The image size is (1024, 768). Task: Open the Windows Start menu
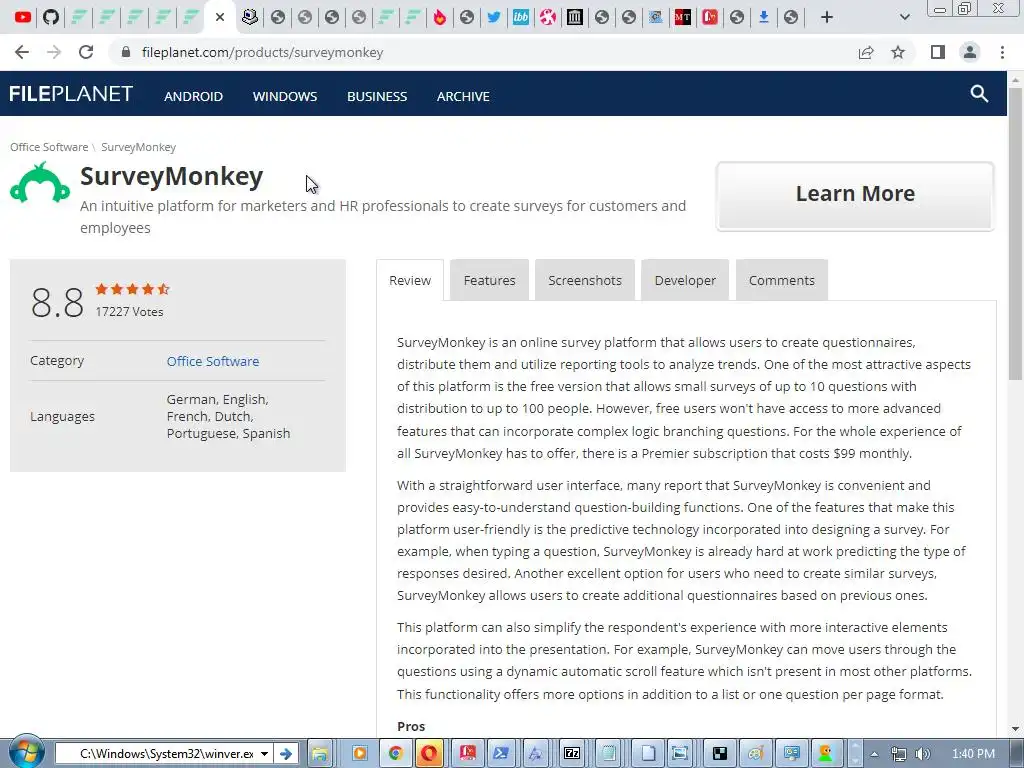click(26, 752)
